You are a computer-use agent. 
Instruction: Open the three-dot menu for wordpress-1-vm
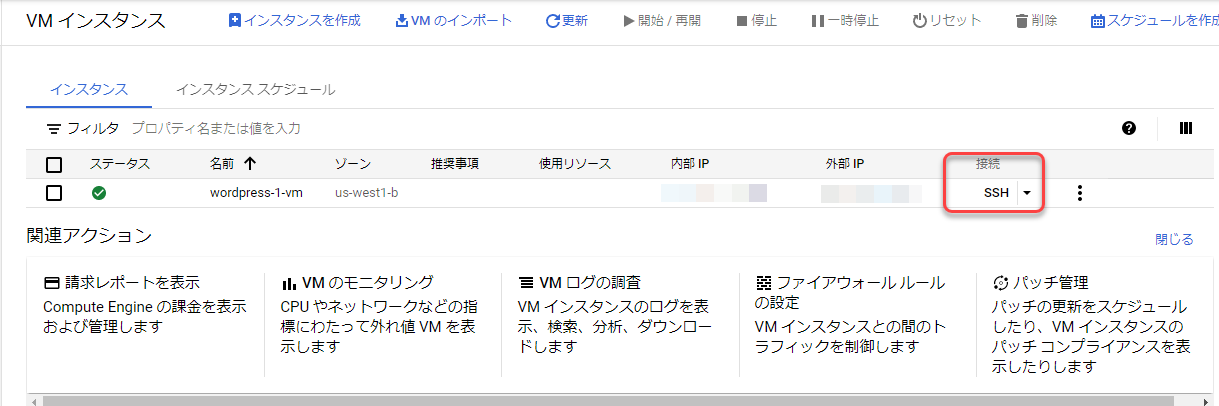tap(1079, 193)
